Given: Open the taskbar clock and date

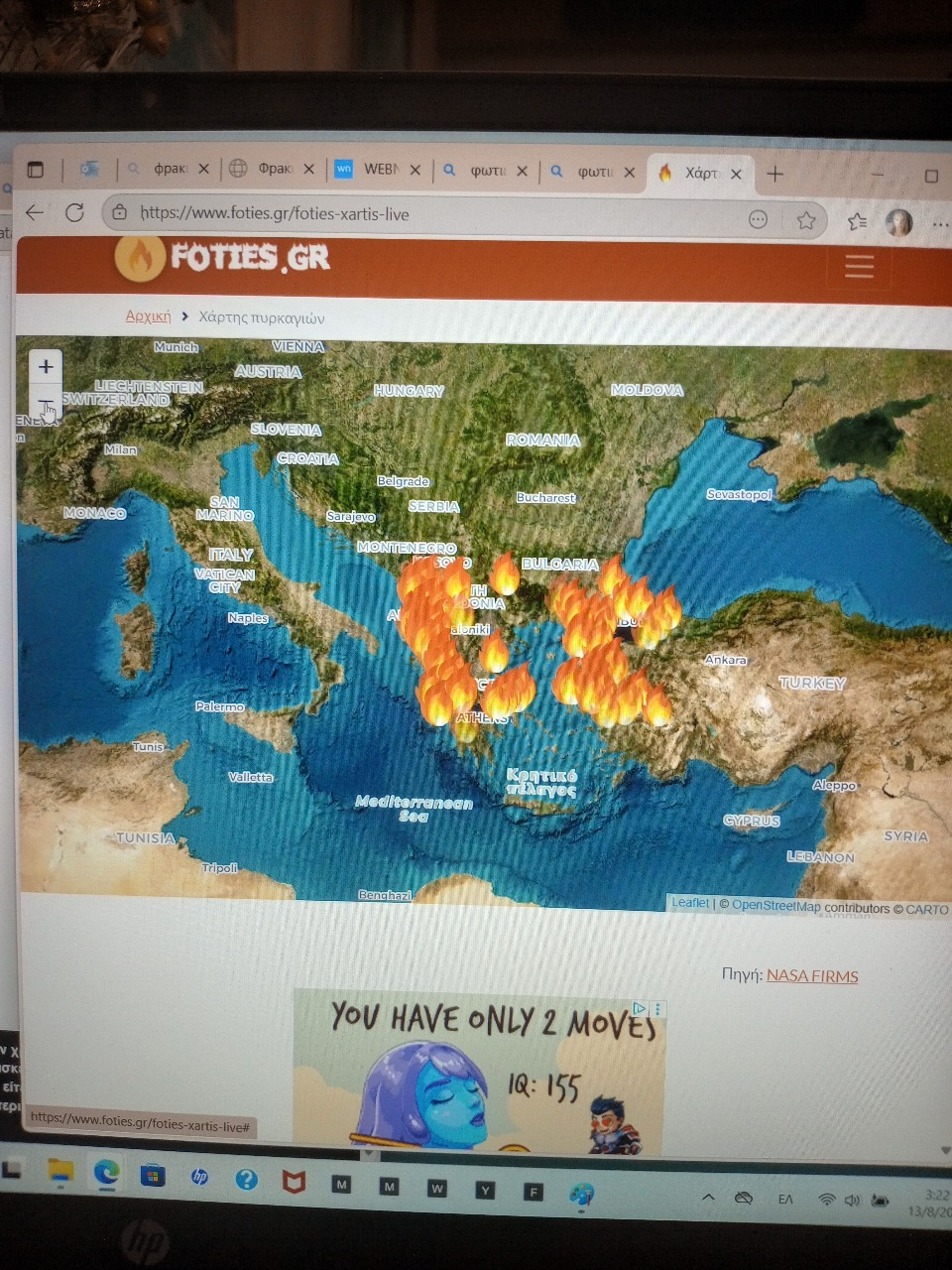Looking at the screenshot, I should pos(932,1204).
